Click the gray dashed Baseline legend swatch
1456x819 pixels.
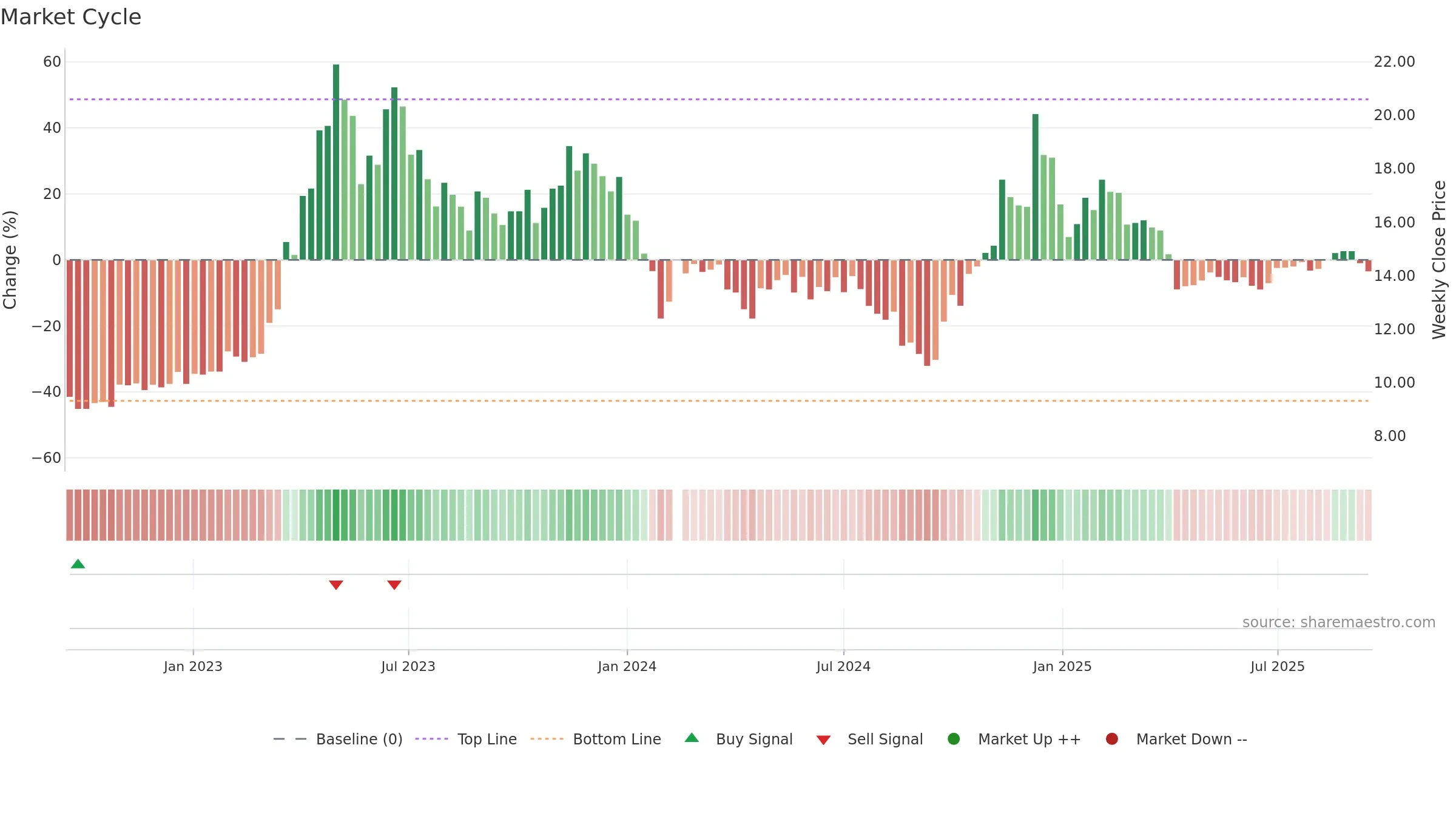(290, 739)
